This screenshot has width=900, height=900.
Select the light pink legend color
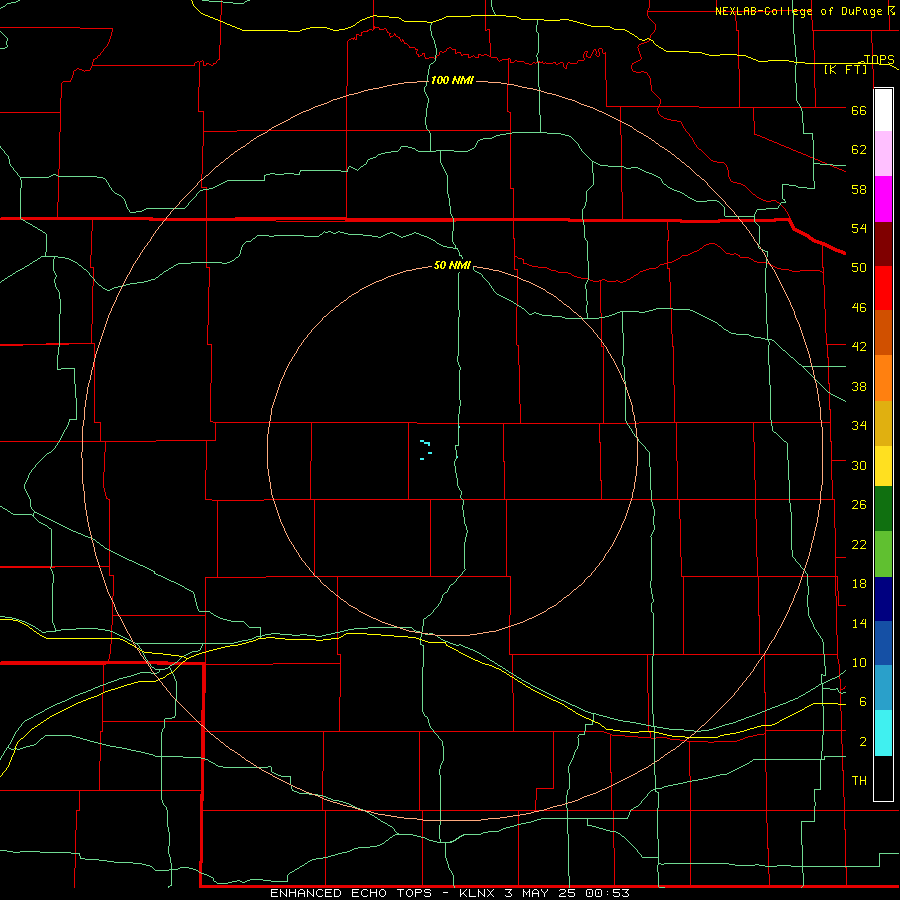click(x=883, y=154)
